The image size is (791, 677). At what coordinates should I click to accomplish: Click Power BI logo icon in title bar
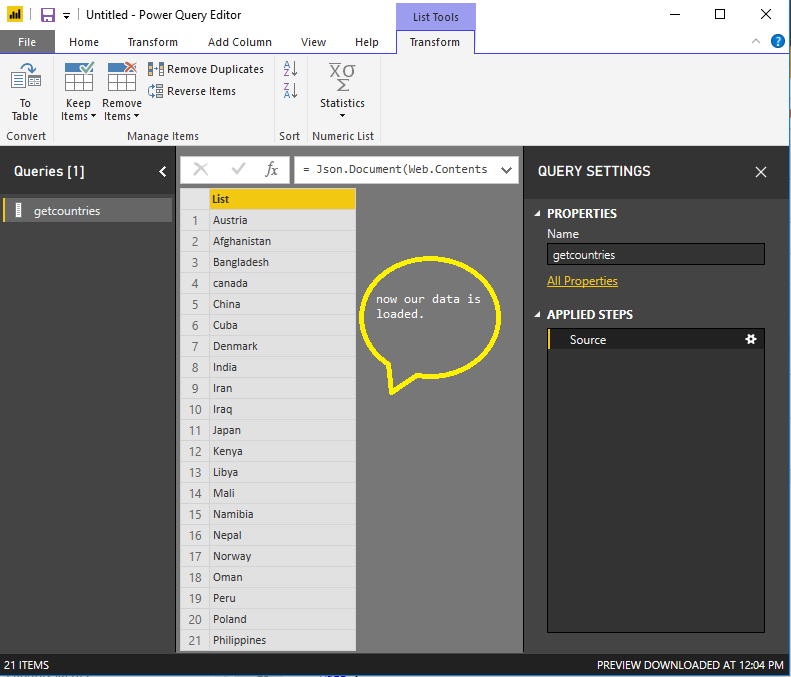tap(15, 14)
